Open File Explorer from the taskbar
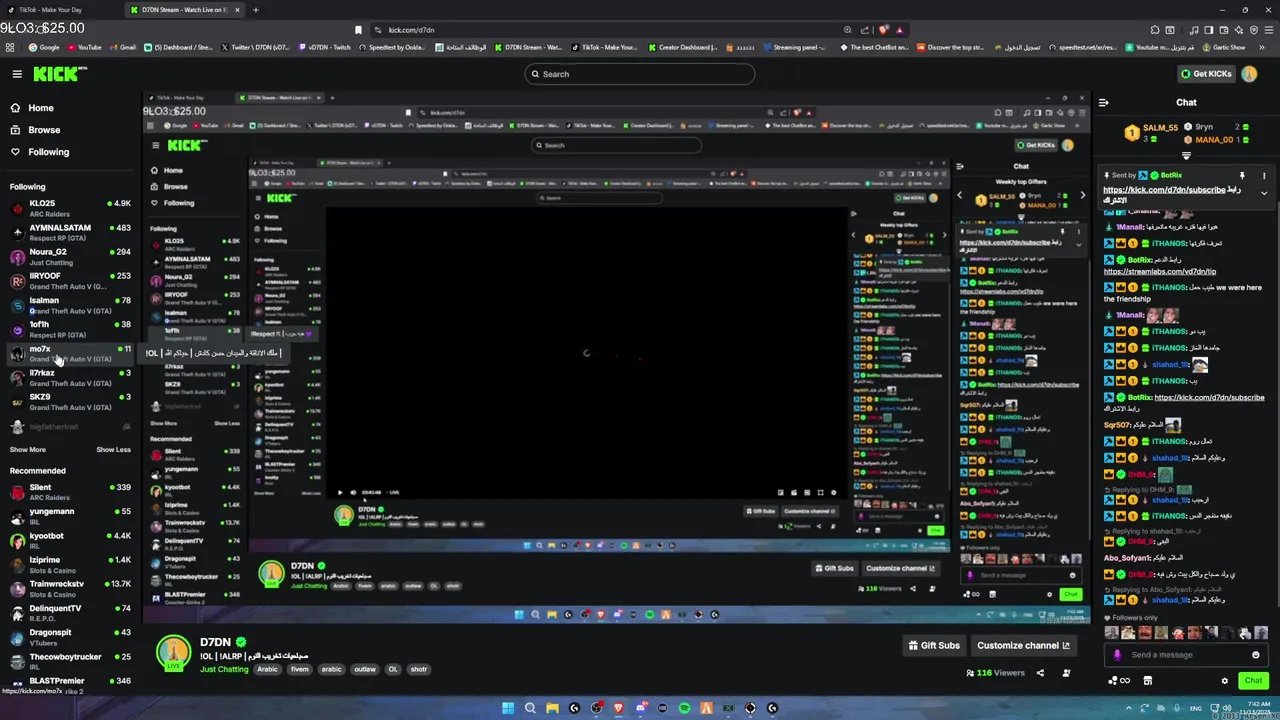This screenshot has width=1280, height=720. click(x=552, y=708)
